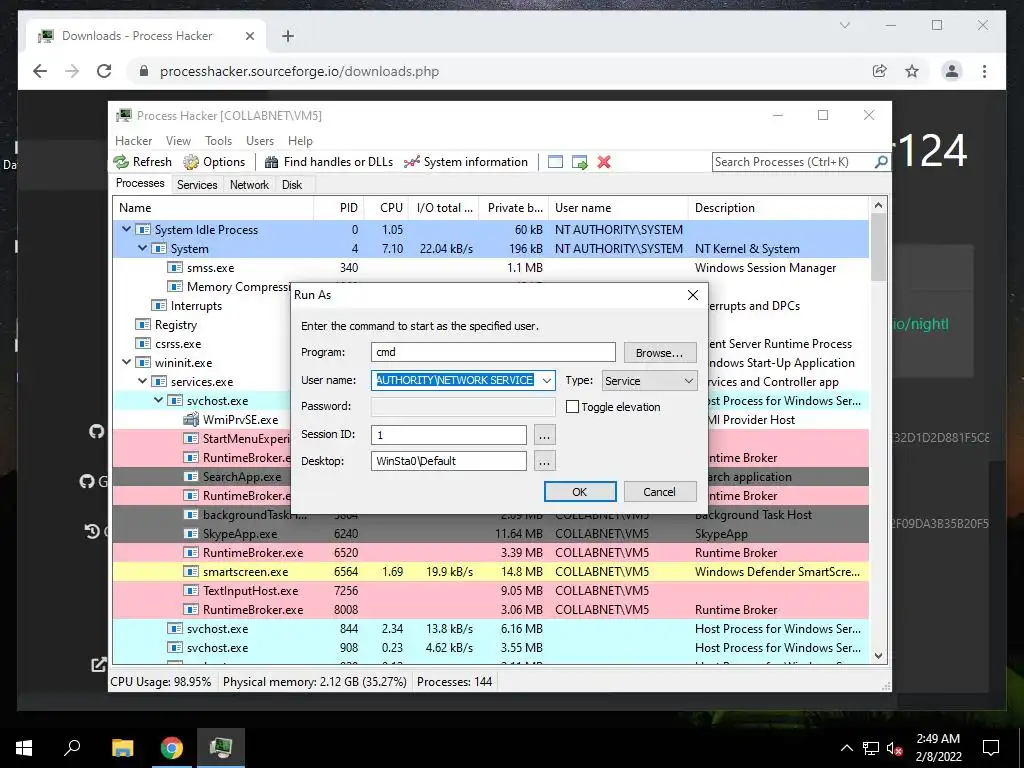
Task: Open the notification center icon
Action: coord(991,748)
